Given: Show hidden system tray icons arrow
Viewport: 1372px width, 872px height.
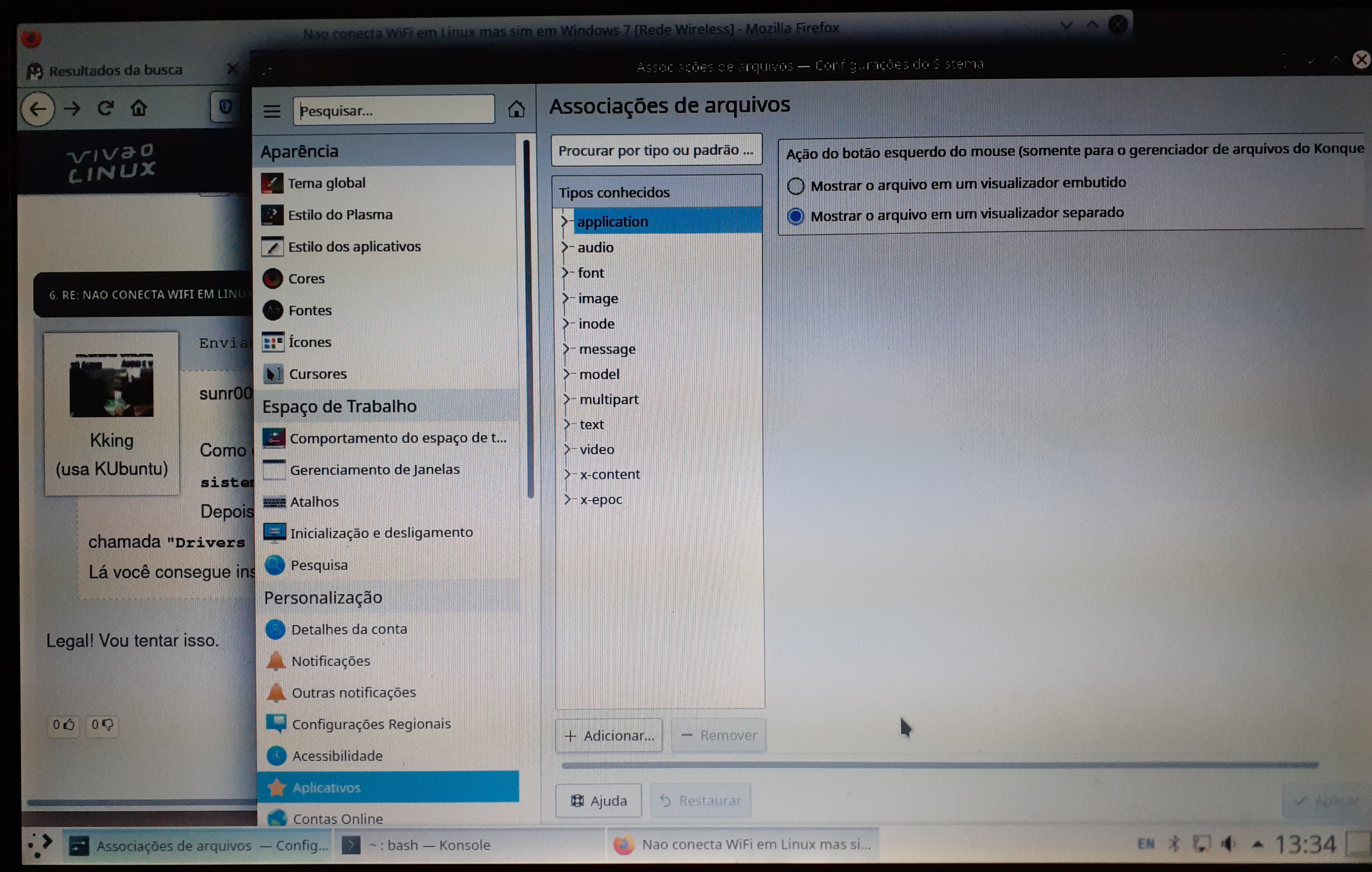Looking at the screenshot, I should (1257, 844).
